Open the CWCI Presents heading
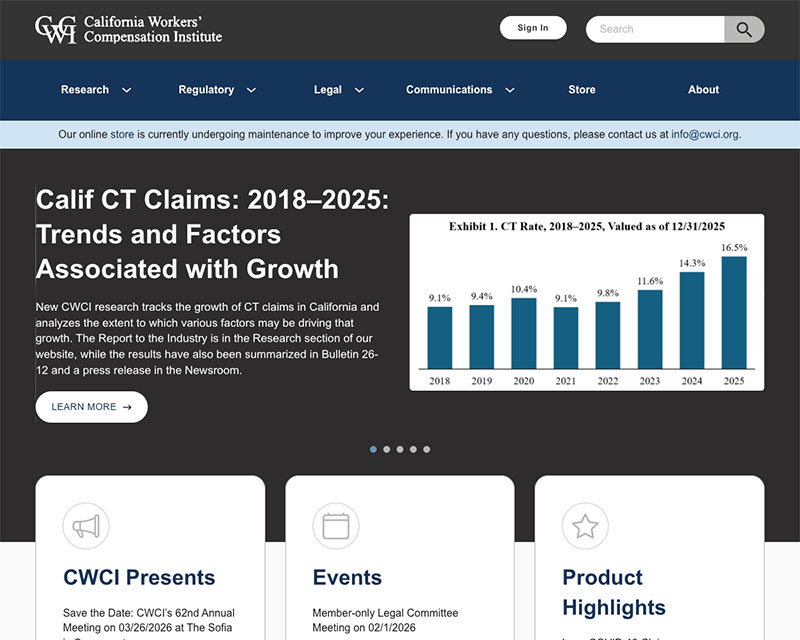 [139, 578]
